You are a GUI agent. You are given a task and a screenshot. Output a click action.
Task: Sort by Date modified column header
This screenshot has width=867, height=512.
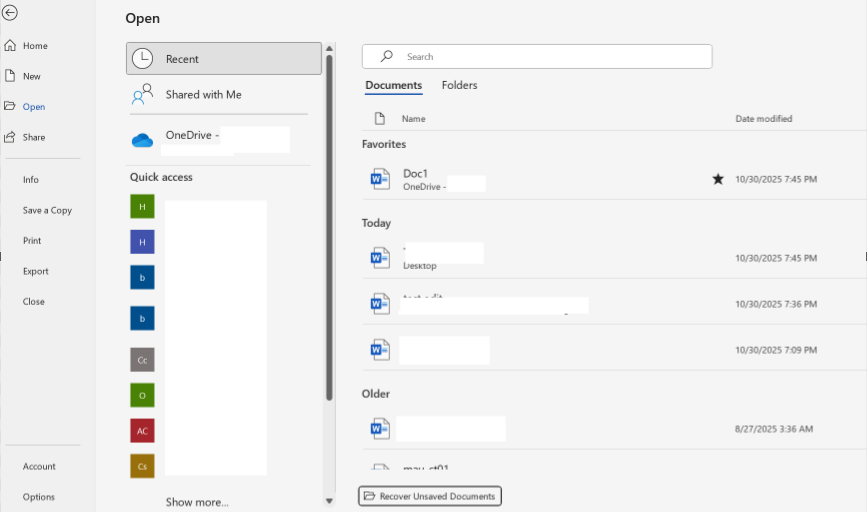(x=764, y=119)
